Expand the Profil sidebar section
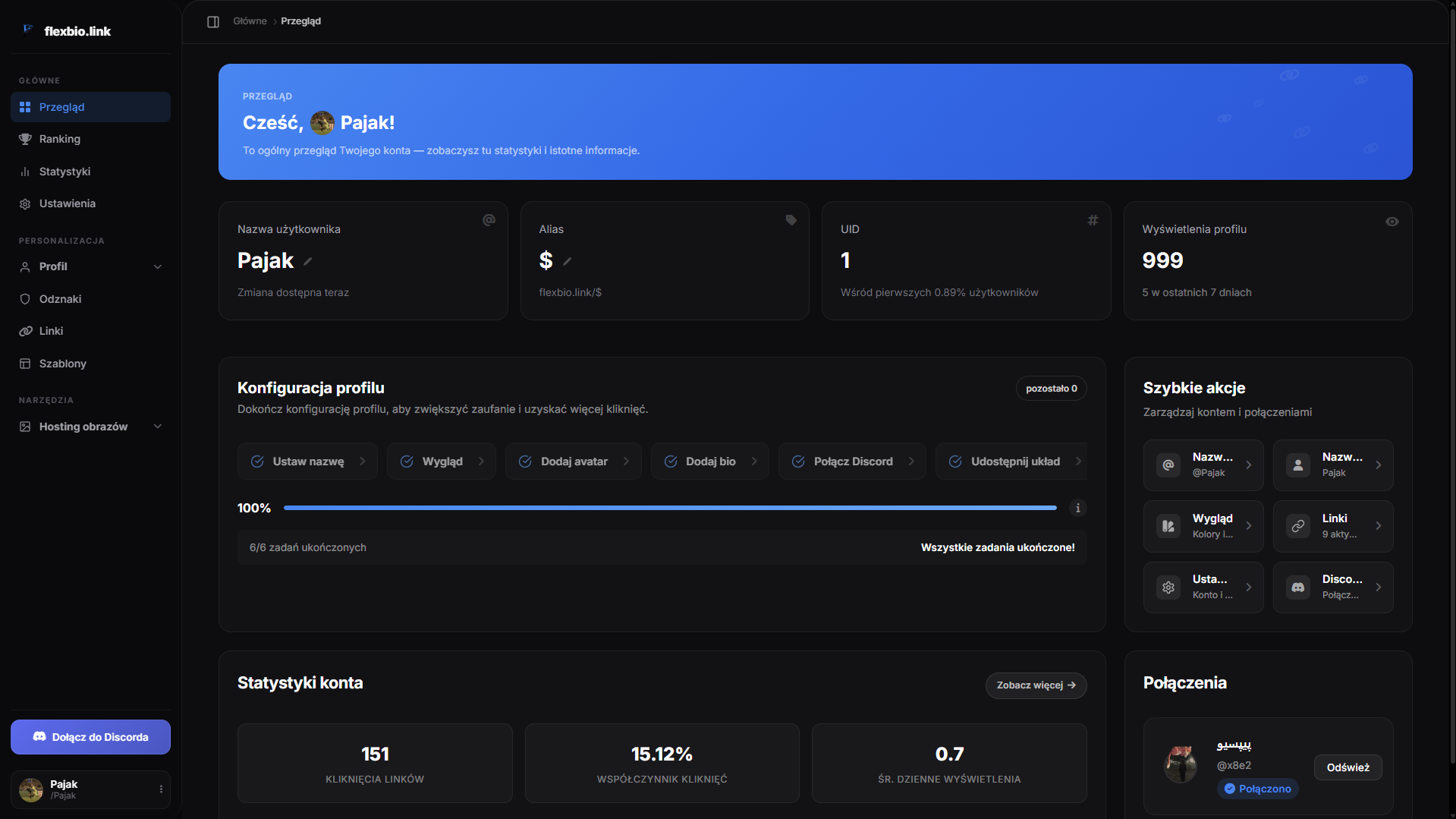This screenshot has width=1456, height=819. (90, 266)
